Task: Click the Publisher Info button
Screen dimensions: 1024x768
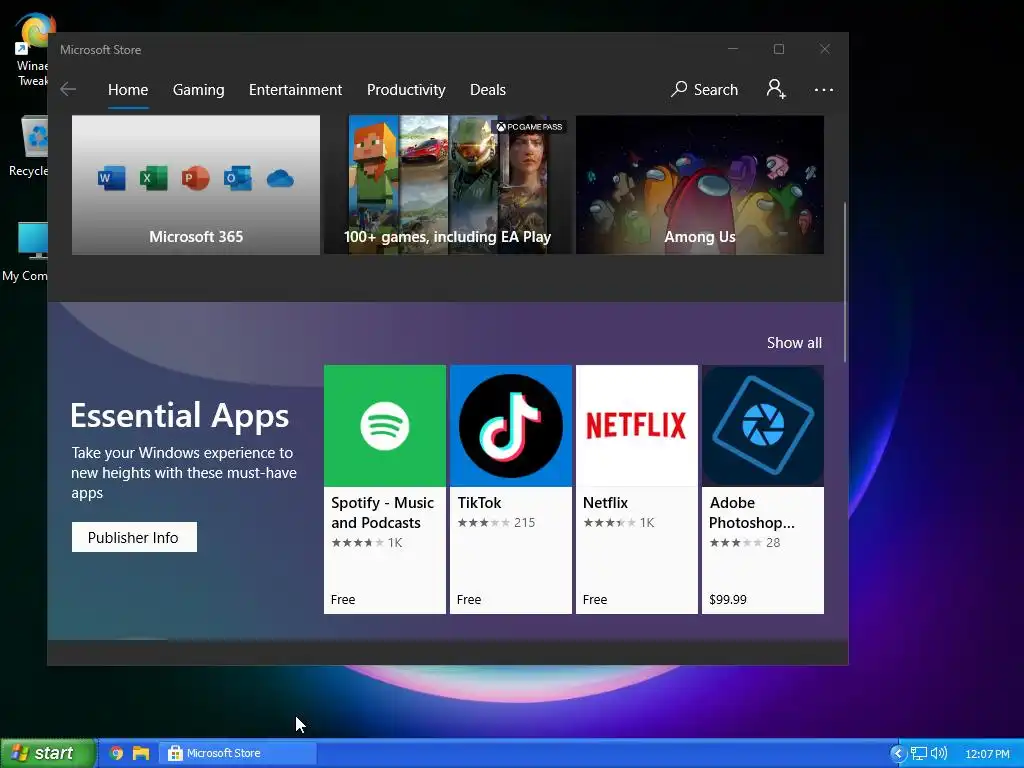Action: [x=134, y=537]
